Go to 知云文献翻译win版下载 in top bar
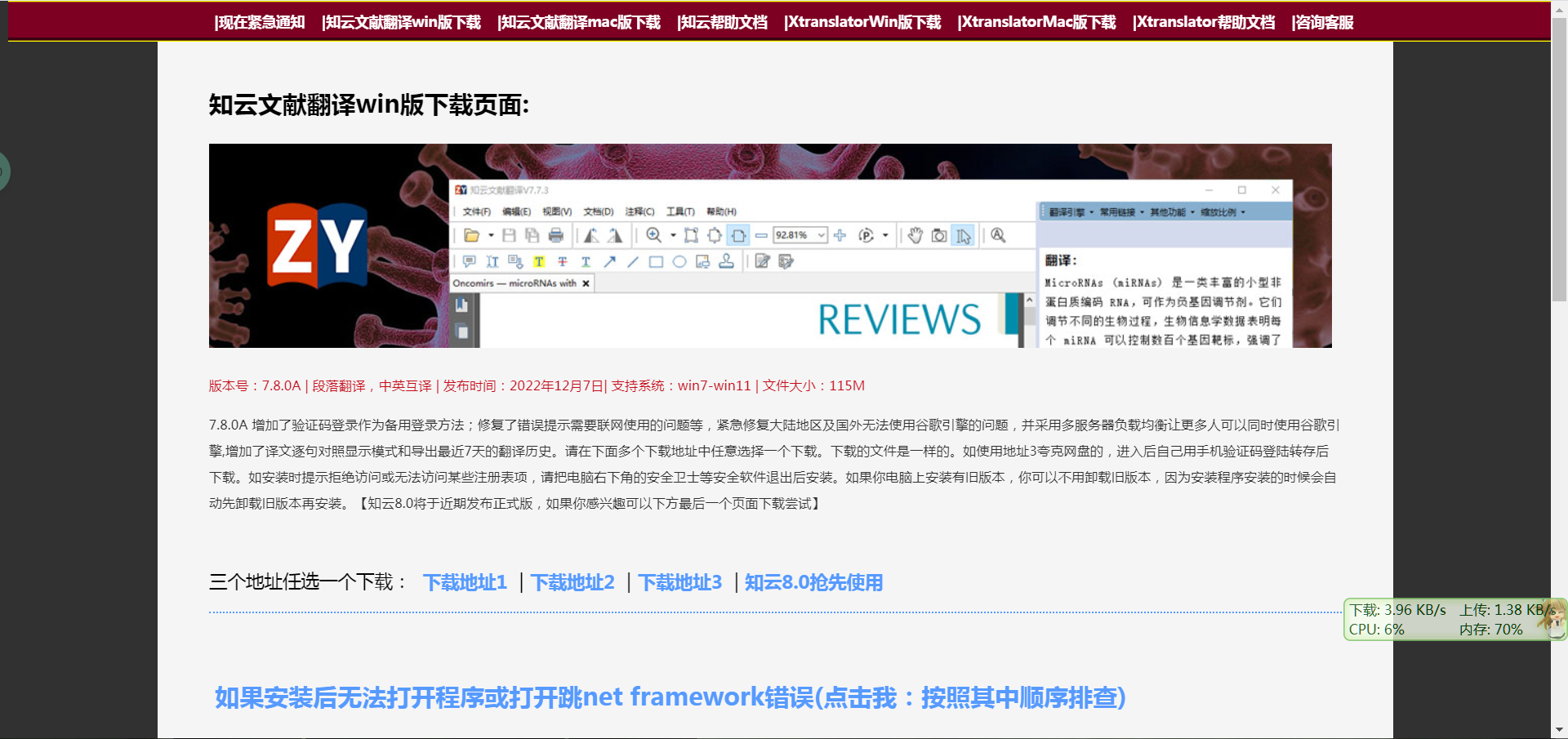1568x739 pixels. point(401,22)
